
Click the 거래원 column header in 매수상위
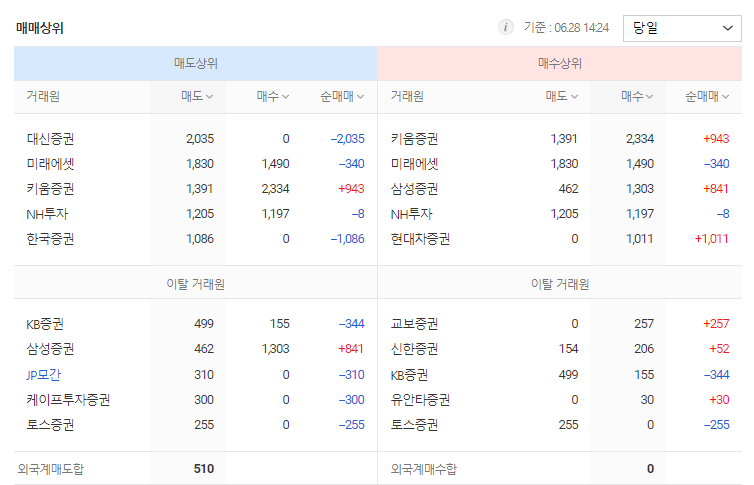(407, 97)
